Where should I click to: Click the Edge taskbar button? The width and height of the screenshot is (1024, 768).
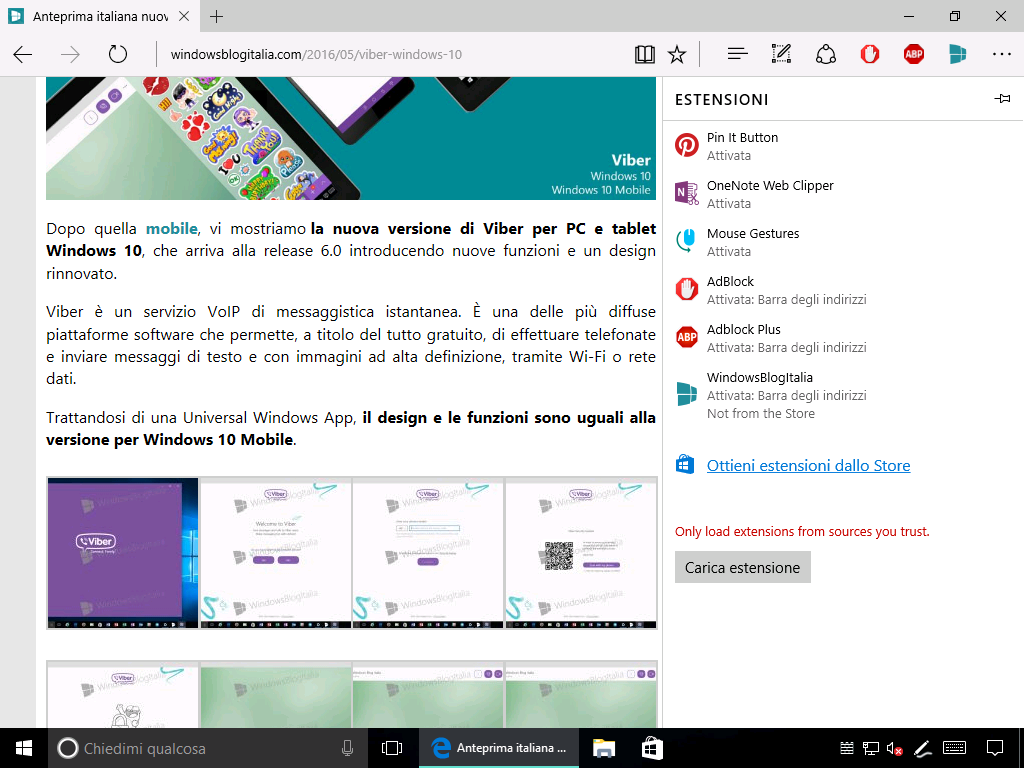tap(498, 748)
